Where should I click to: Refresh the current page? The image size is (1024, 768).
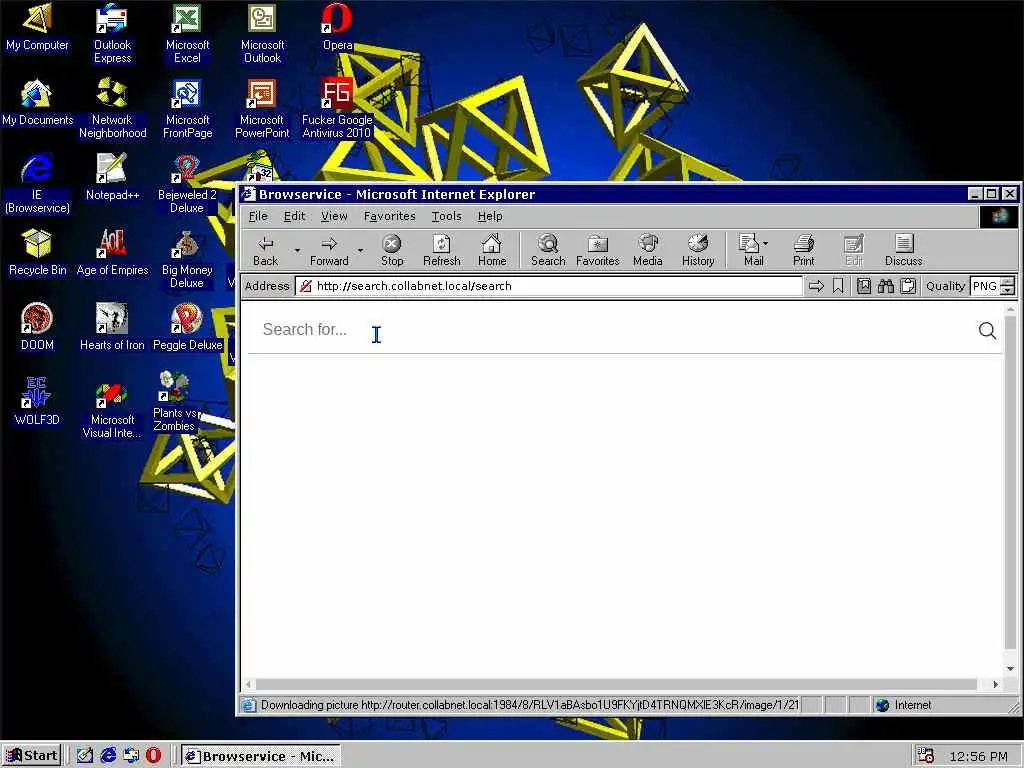point(441,251)
